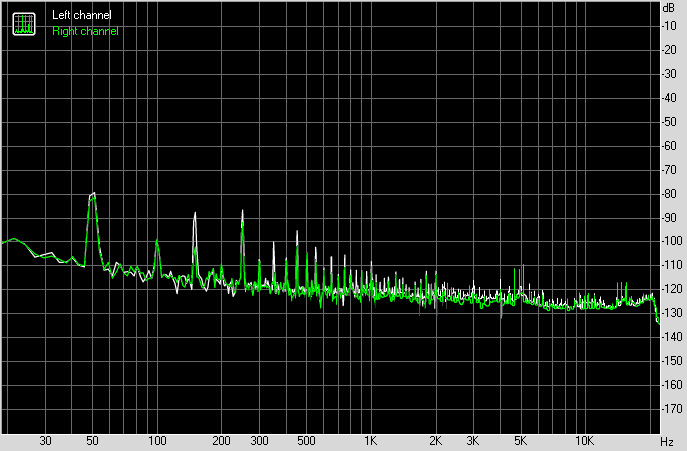Click the -170 dB axis value
Image resolution: width=687 pixels, height=451 pixels.
(671, 409)
